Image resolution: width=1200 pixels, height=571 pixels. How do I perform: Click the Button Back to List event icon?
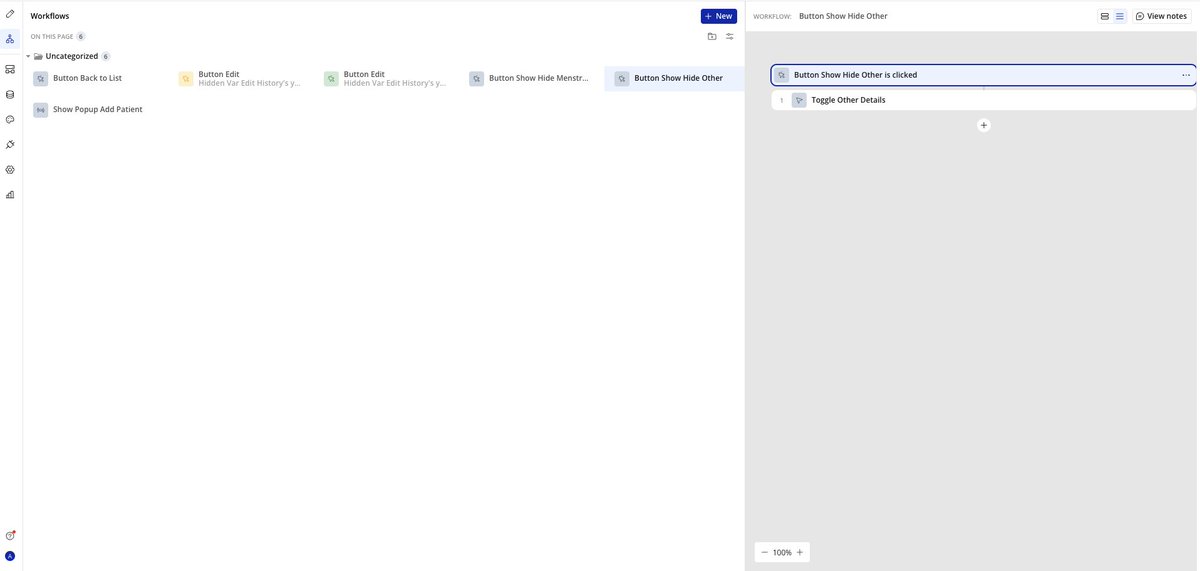click(x=41, y=78)
